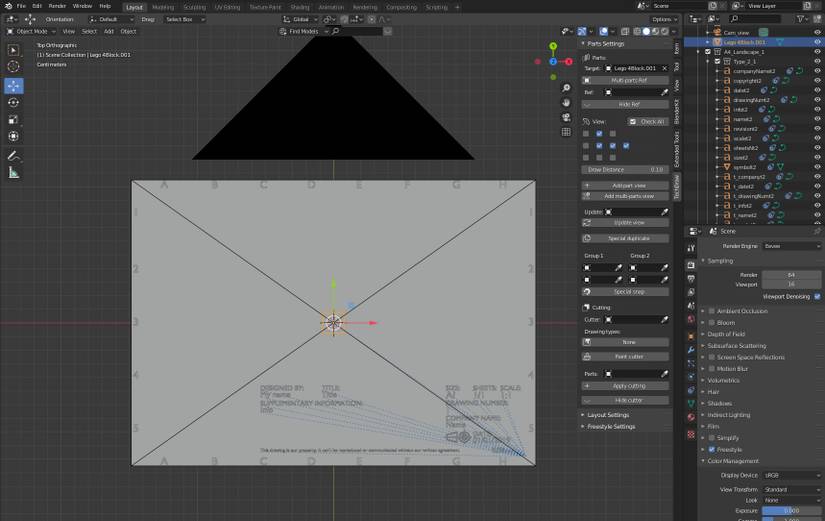Disable the Freestyle checkbox
Screen dimensions: 825x521
point(712,449)
